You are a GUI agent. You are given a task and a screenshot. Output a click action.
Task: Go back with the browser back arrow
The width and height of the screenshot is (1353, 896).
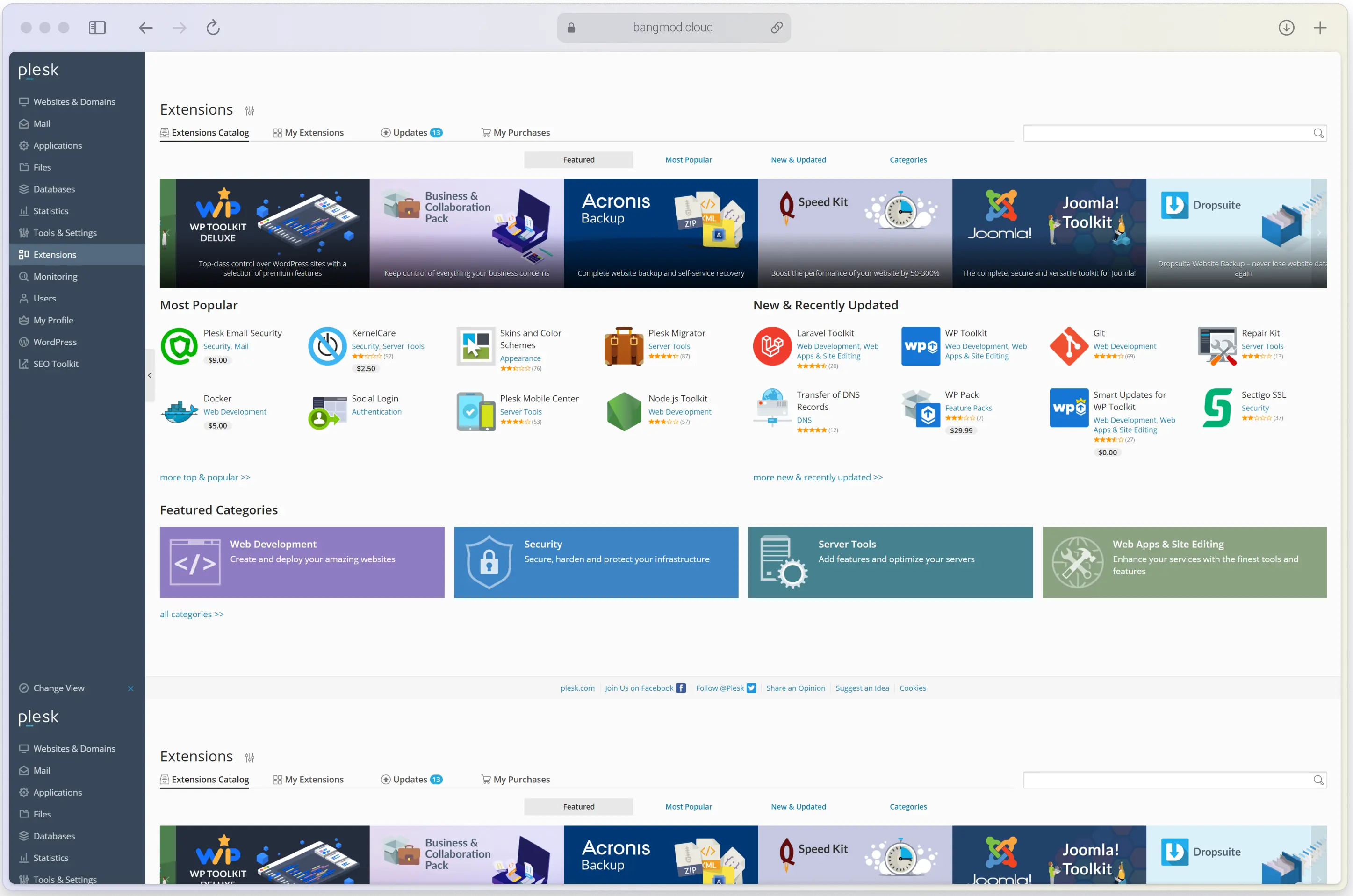(x=146, y=28)
